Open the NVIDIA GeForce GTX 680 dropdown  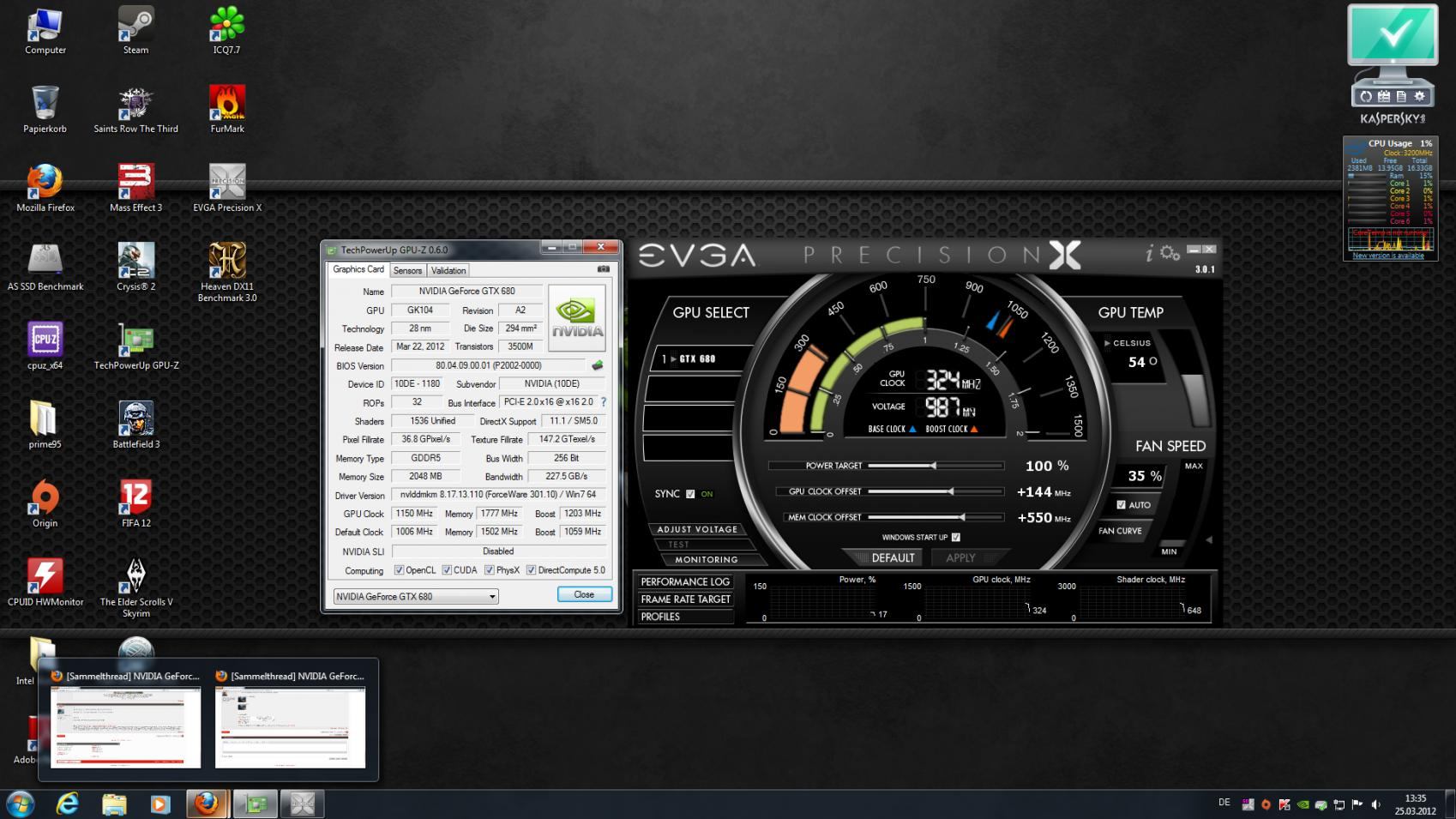tap(415, 596)
